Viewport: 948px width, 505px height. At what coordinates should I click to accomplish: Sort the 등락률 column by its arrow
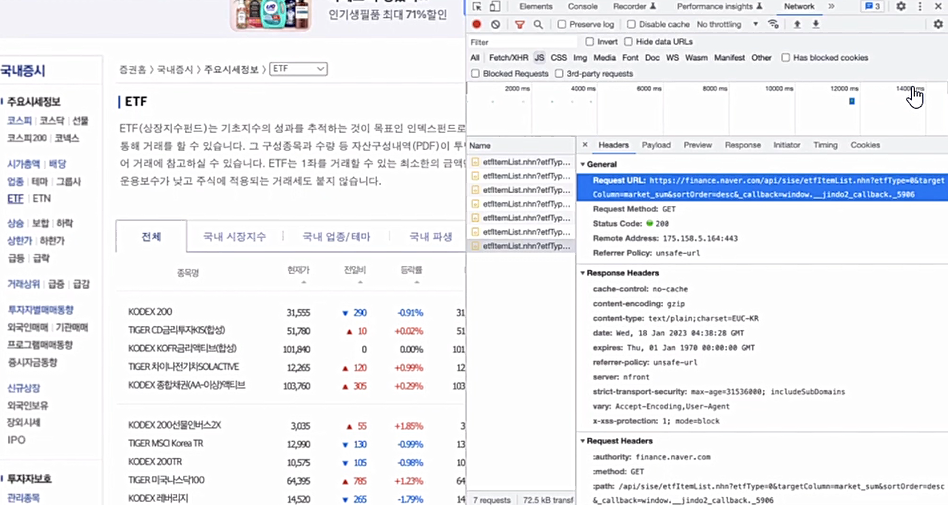click(x=417, y=282)
